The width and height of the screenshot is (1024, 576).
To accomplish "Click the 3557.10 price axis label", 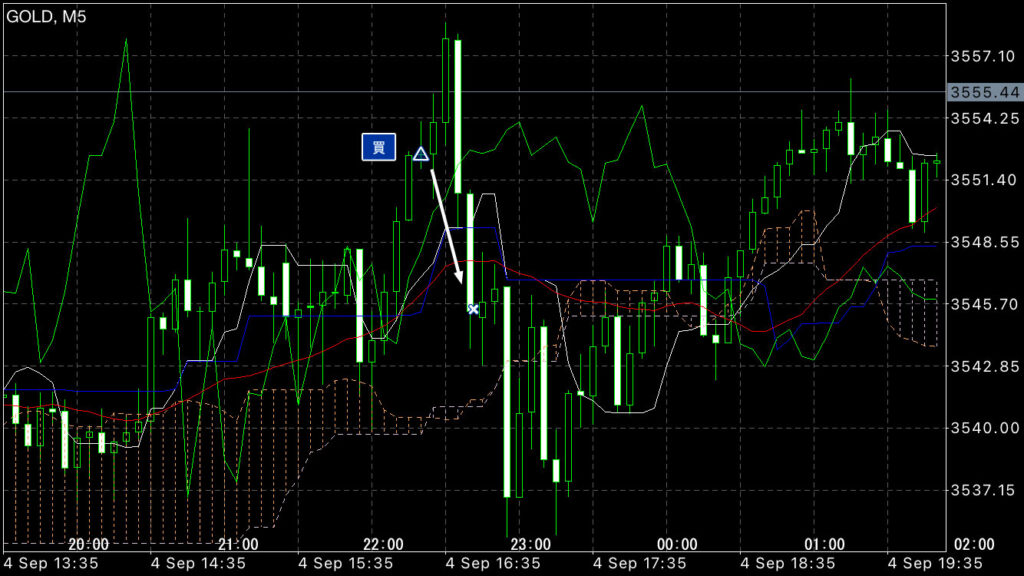I will click(x=980, y=56).
